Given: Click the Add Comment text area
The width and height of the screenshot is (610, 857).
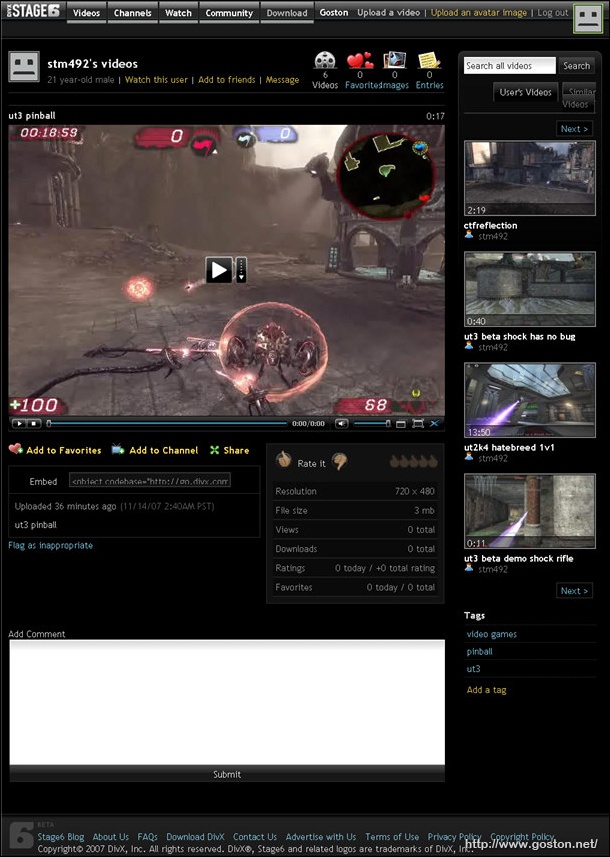Looking at the screenshot, I should coord(227,702).
